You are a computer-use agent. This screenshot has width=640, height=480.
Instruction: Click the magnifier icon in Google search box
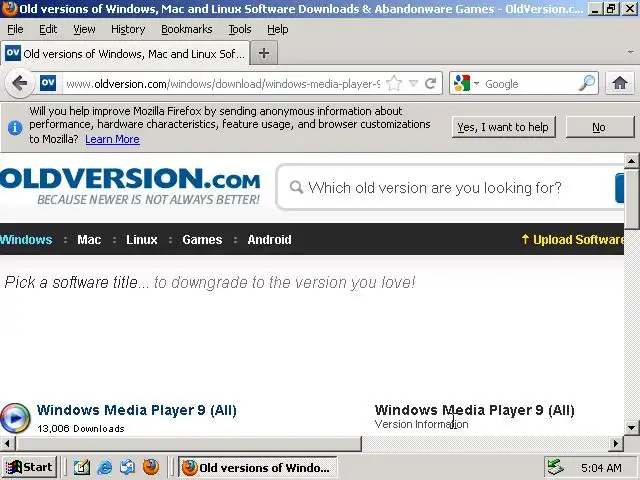pyautogui.click(x=587, y=83)
